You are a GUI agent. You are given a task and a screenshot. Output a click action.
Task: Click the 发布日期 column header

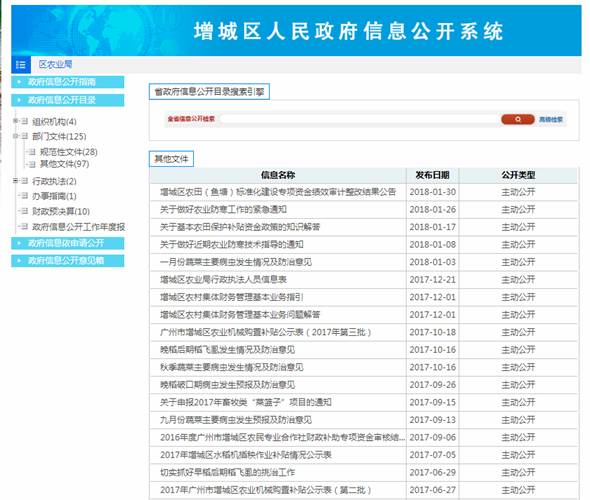pos(432,175)
